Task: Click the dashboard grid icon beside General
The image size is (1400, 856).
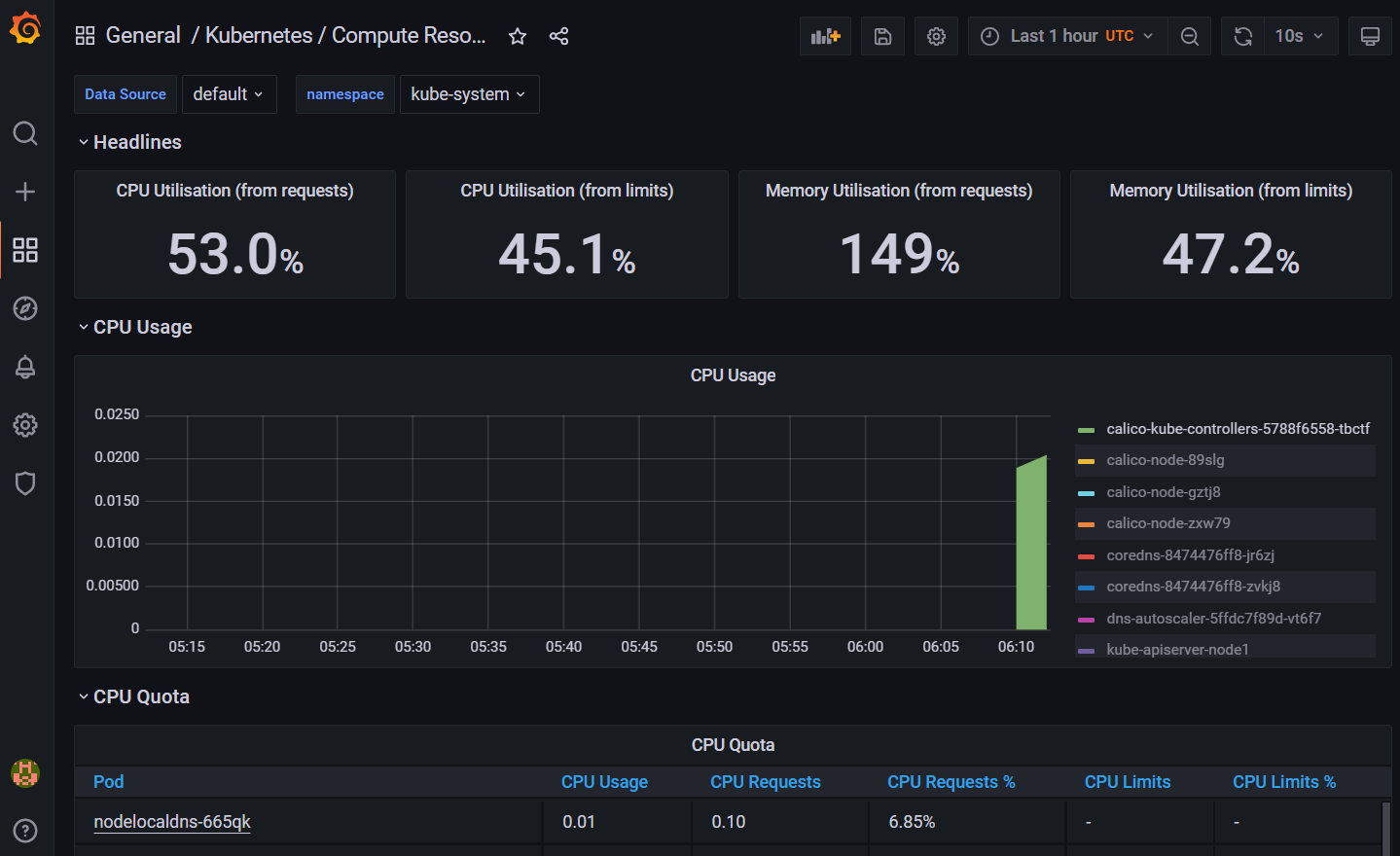Action: point(86,36)
